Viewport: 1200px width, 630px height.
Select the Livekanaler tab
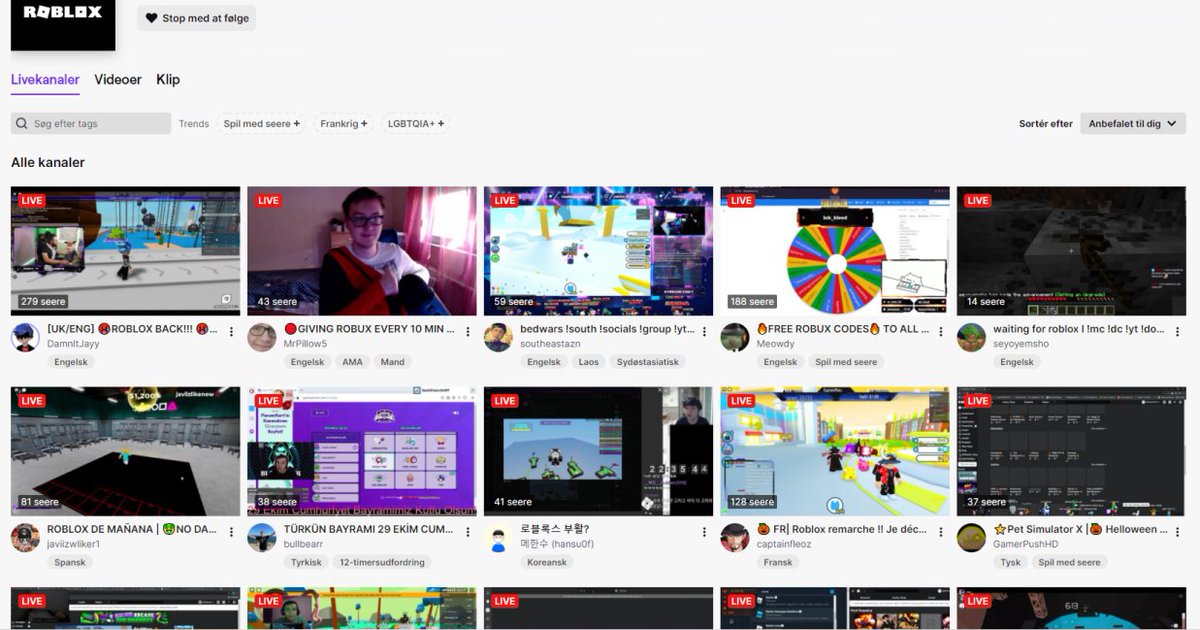pyautogui.click(x=45, y=79)
